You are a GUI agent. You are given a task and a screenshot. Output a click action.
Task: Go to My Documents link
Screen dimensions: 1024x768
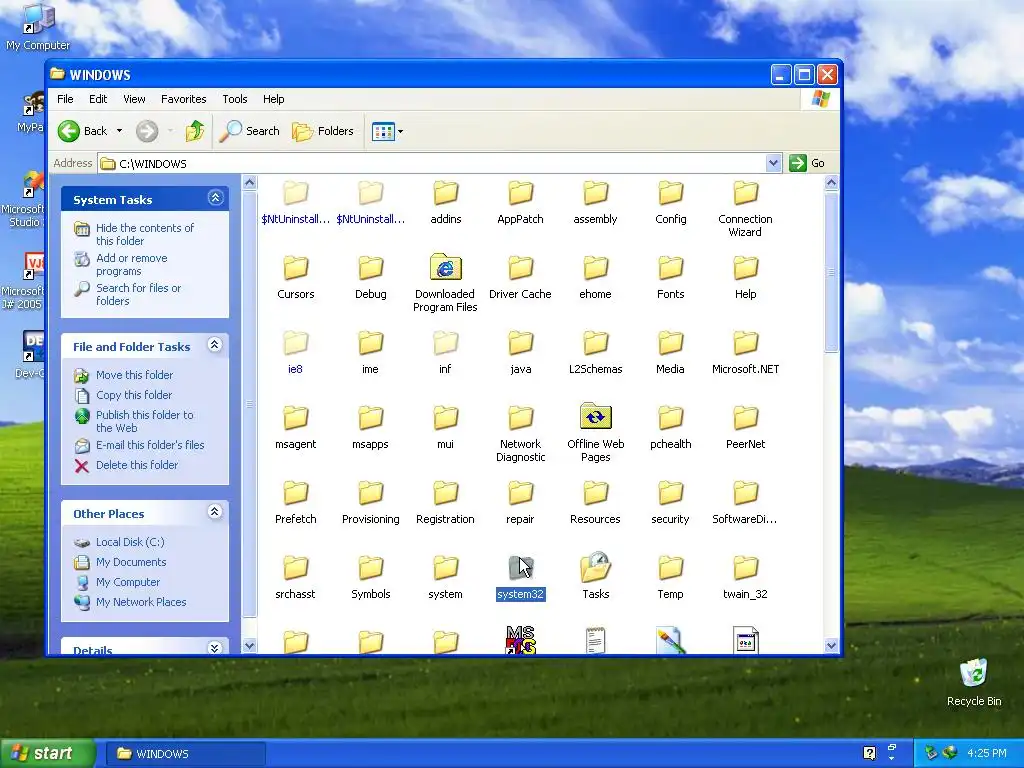[x=131, y=562]
